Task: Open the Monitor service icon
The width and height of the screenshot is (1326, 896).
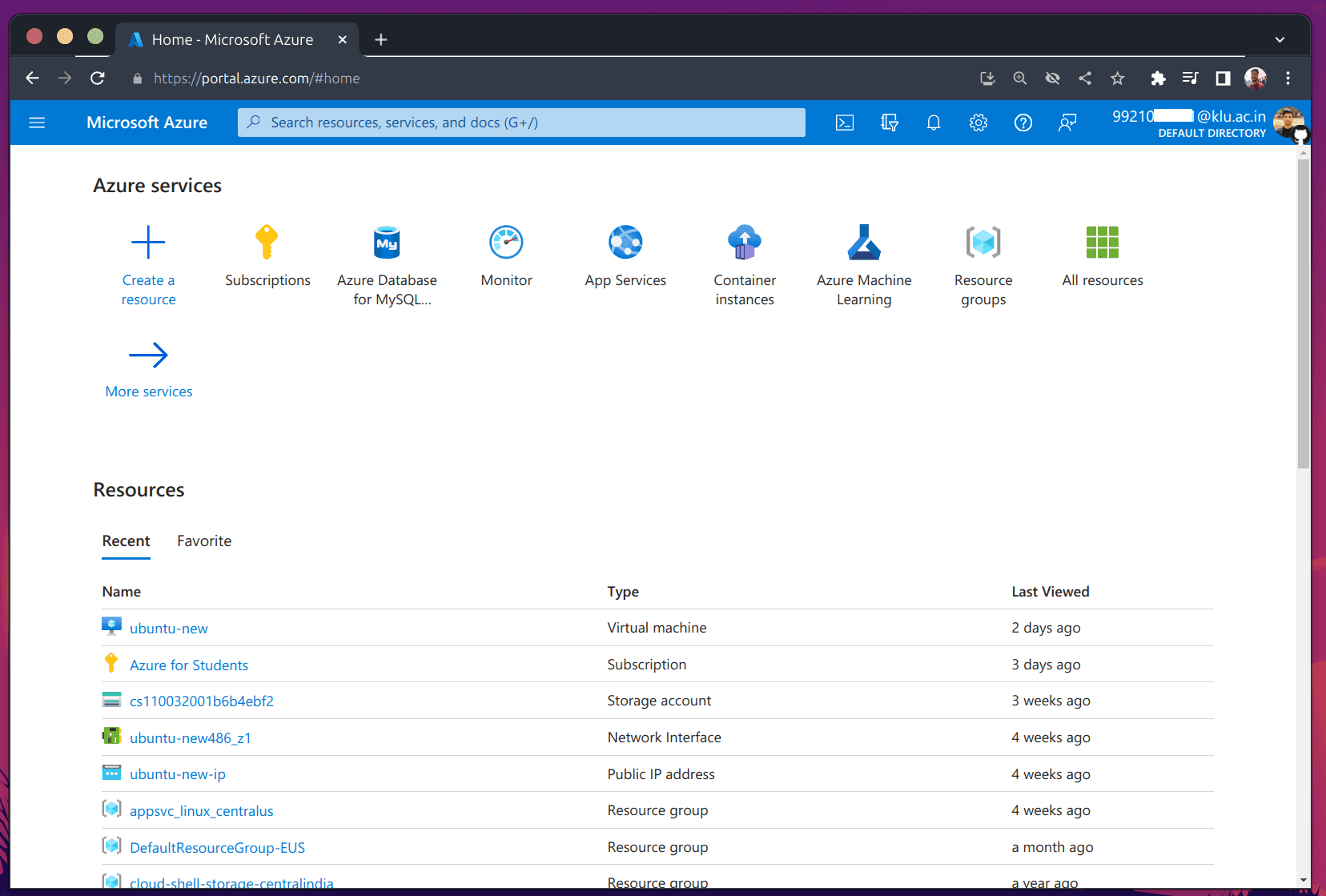Action: coord(506,242)
